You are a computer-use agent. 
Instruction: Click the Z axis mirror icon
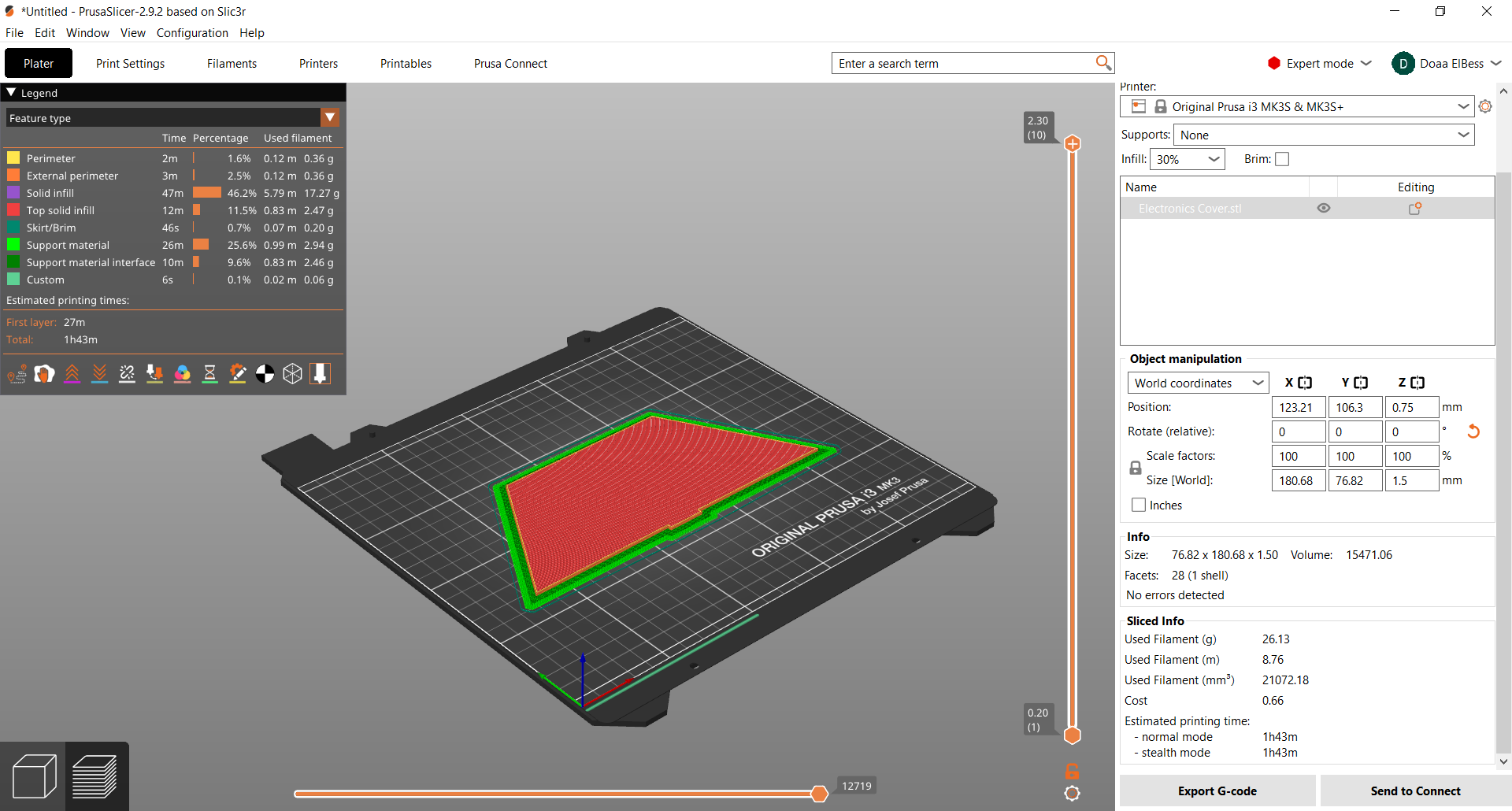click(x=1417, y=383)
